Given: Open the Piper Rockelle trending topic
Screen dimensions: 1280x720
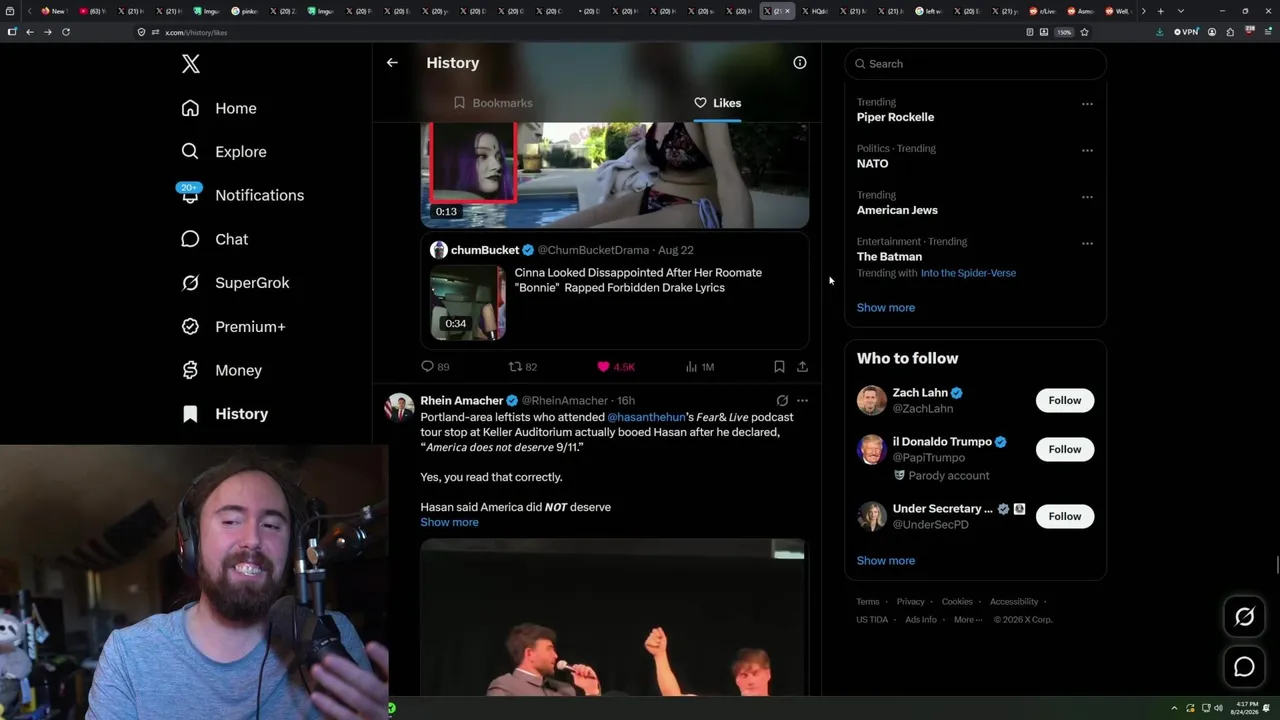Looking at the screenshot, I should point(895,117).
